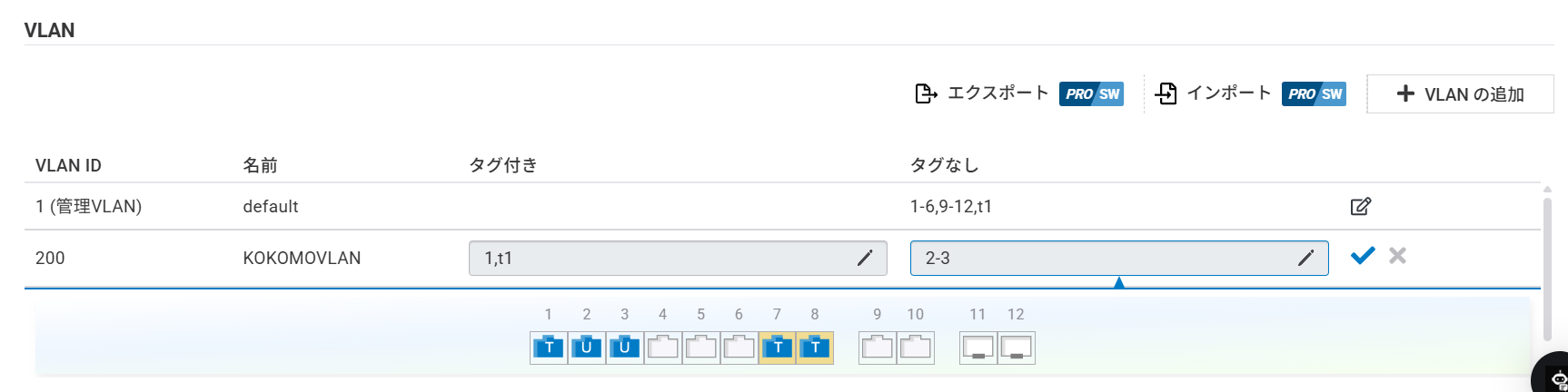Cancel VLAN 200 editing with X
The width and height of the screenshot is (1568, 392).
tap(1397, 257)
